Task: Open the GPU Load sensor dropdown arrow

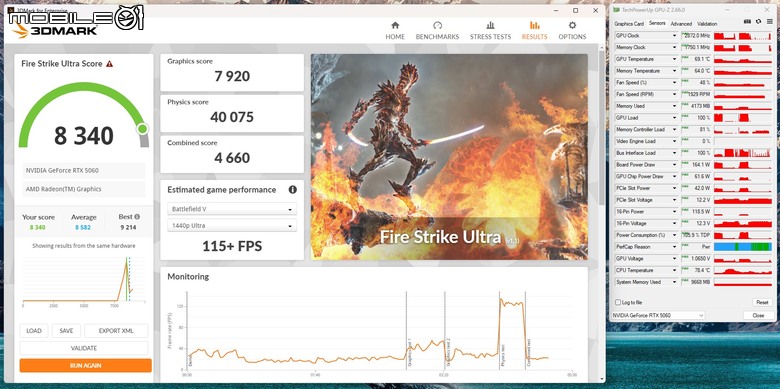Action: (x=675, y=118)
